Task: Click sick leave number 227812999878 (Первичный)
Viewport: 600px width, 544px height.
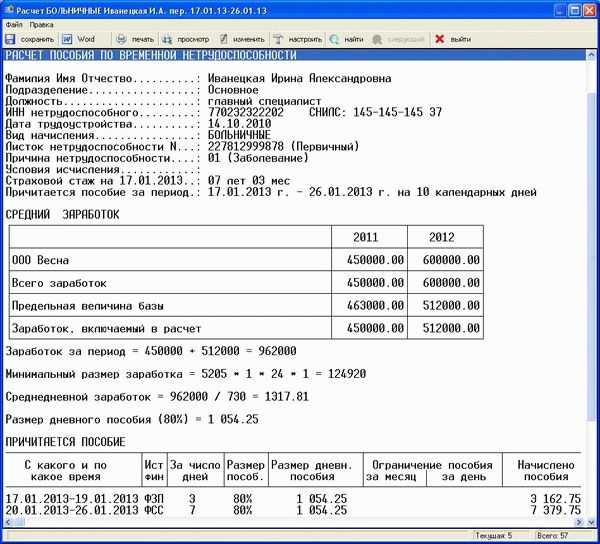Action: [284, 147]
